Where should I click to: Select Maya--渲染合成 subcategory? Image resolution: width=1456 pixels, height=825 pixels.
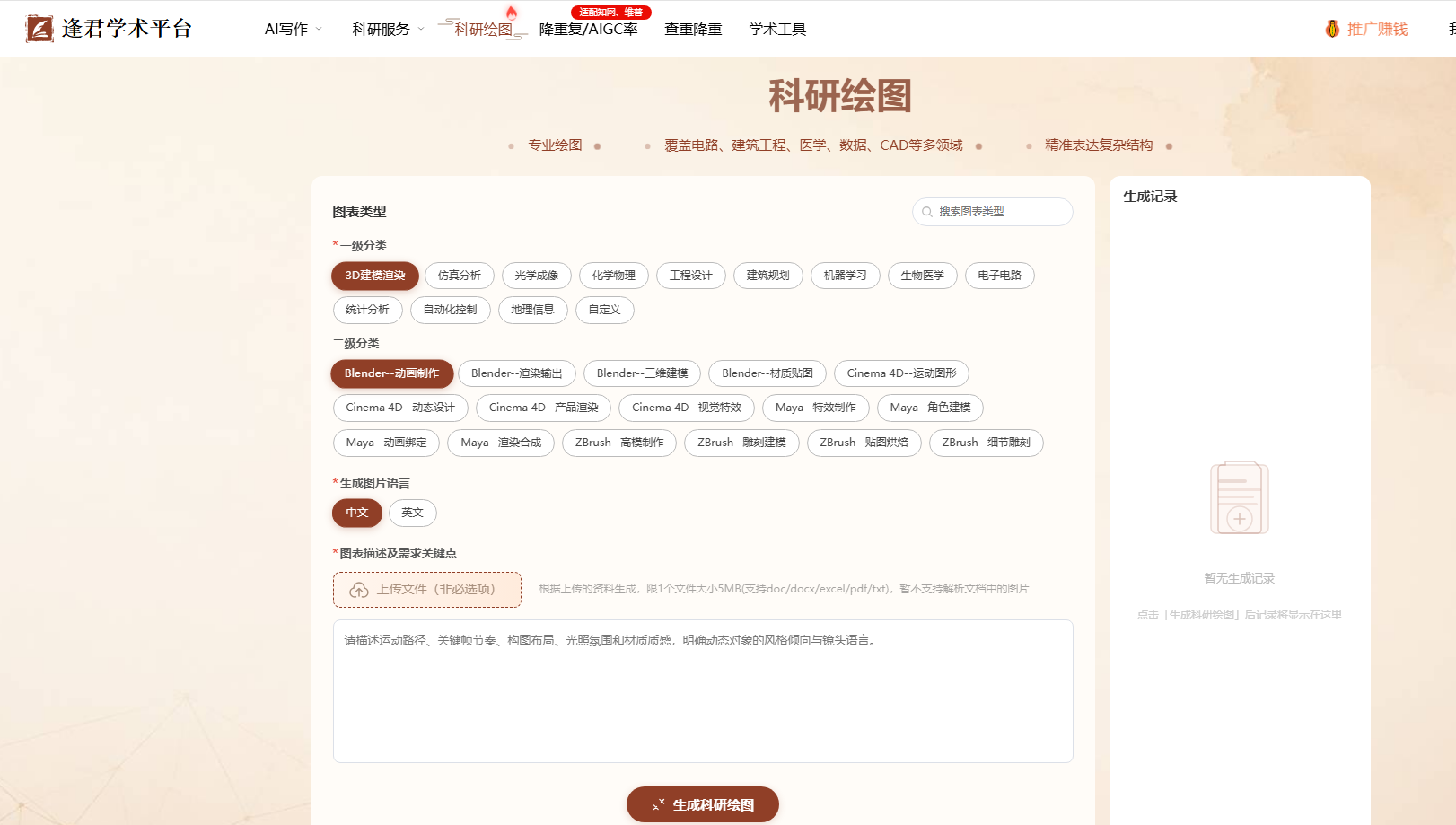pyautogui.click(x=501, y=443)
